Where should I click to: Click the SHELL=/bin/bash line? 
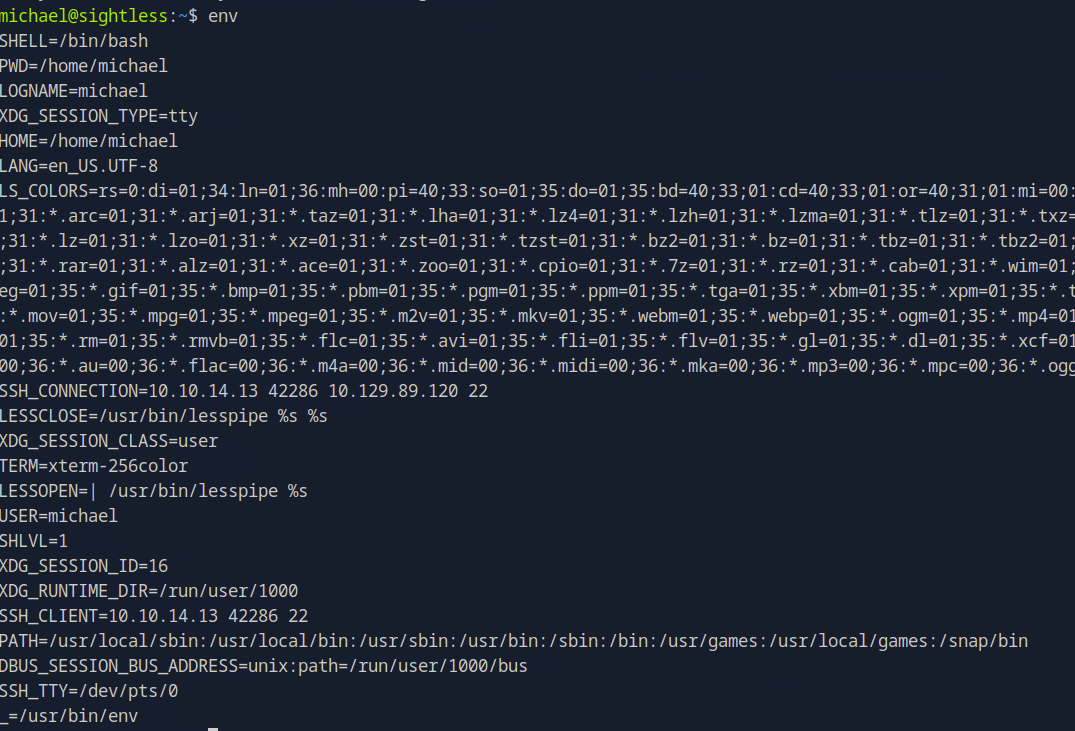[74, 41]
